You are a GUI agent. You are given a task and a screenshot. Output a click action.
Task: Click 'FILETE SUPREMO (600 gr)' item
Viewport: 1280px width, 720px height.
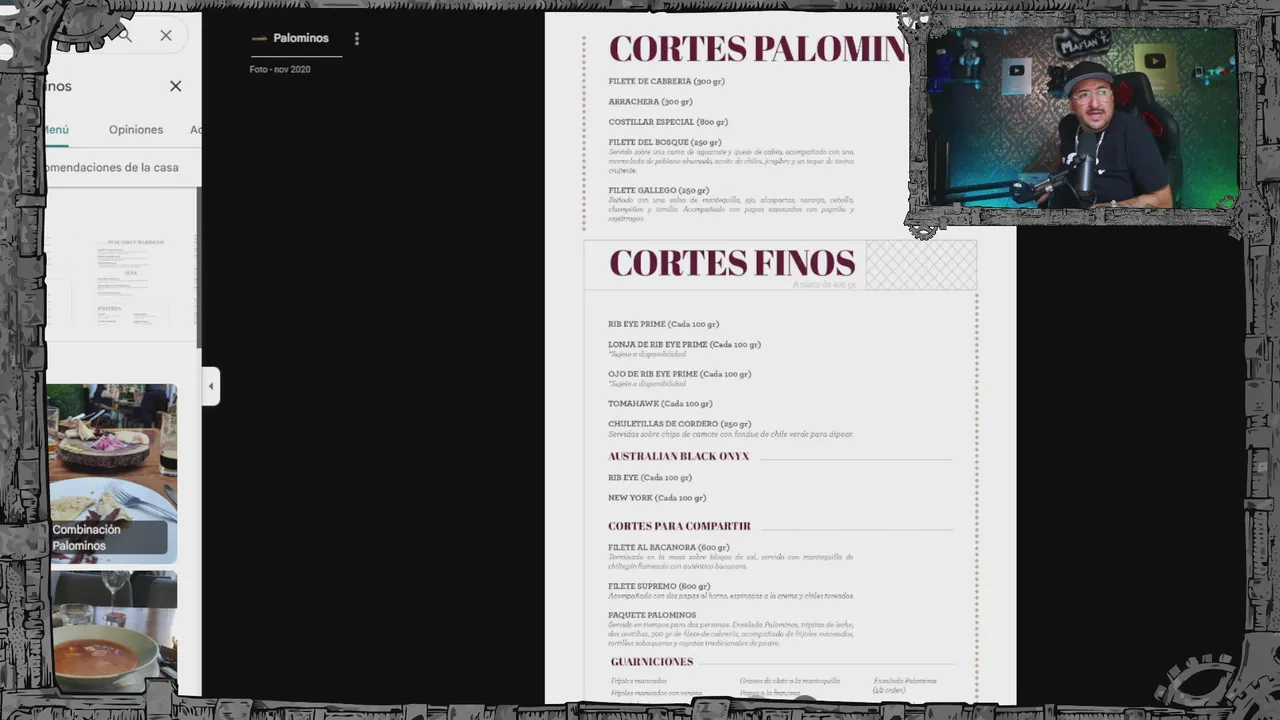coord(659,586)
